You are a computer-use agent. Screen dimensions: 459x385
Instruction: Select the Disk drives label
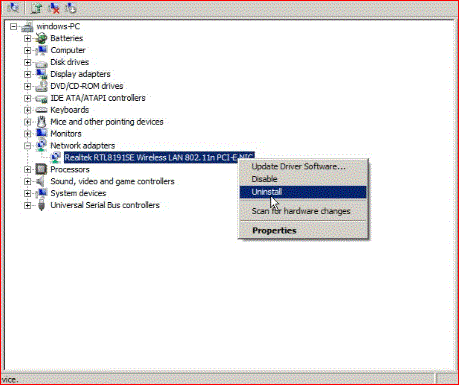(x=69, y=62)
